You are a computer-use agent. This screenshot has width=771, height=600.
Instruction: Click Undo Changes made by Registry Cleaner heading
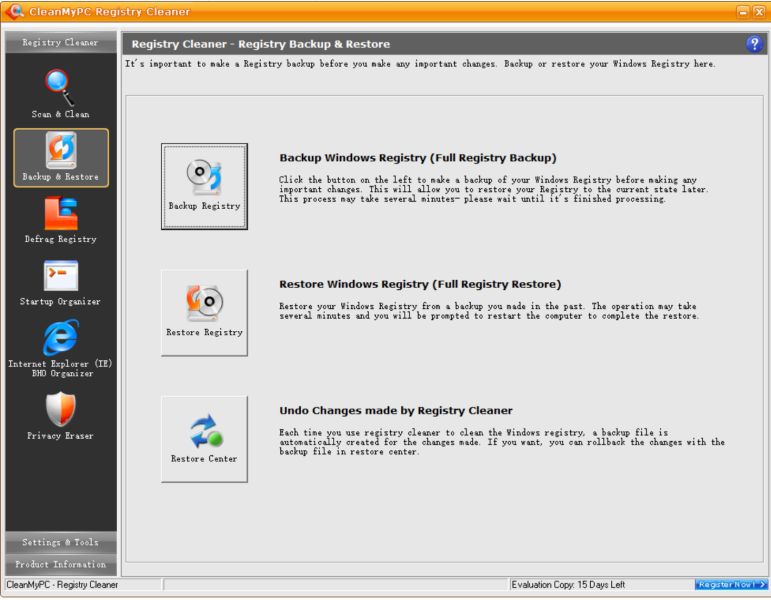click(x=396, y=411)
